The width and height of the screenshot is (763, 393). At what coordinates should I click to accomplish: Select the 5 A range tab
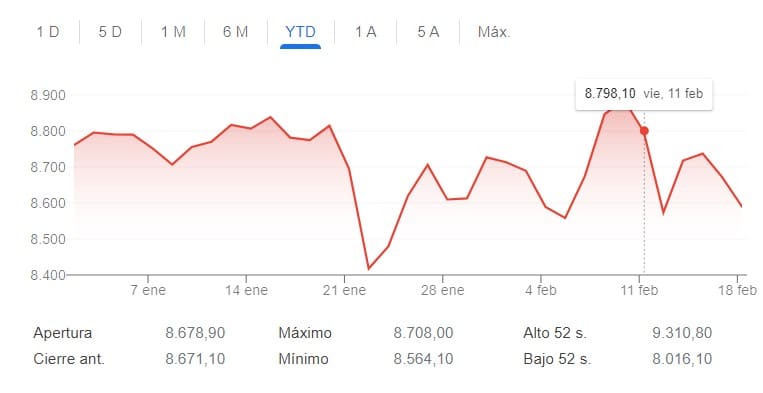(428, 32)
